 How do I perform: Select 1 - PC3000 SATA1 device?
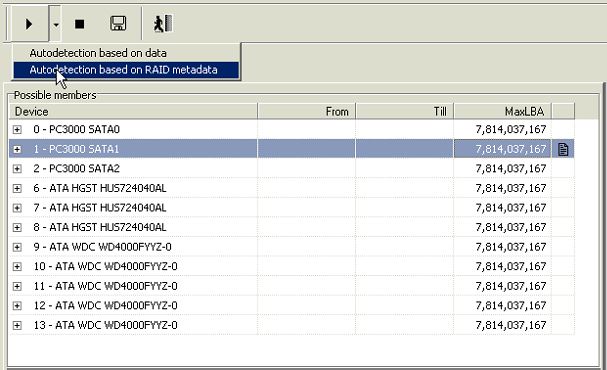coord(76,149)
